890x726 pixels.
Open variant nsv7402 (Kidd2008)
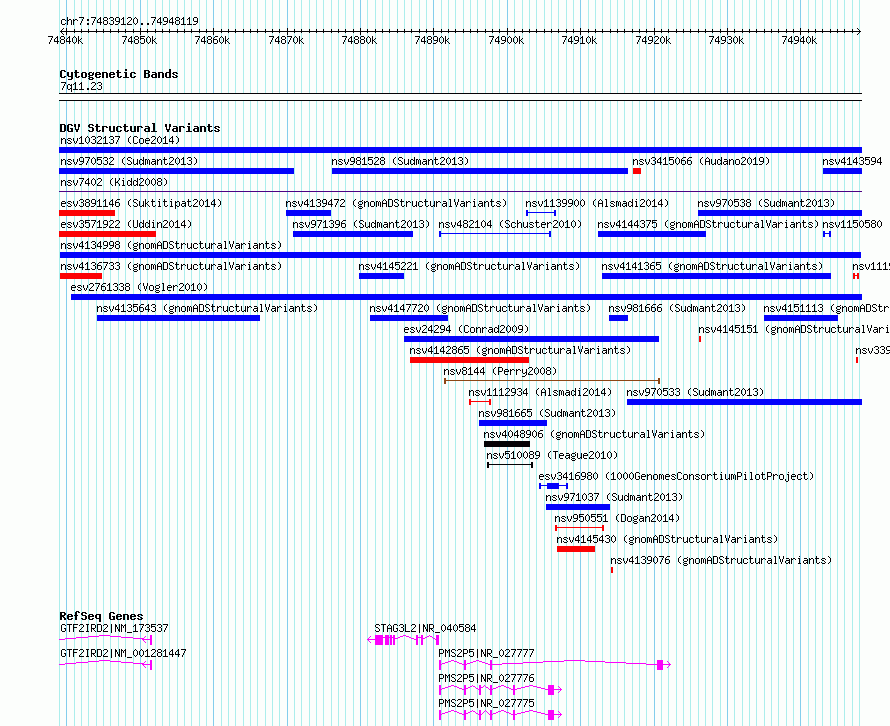114,182
